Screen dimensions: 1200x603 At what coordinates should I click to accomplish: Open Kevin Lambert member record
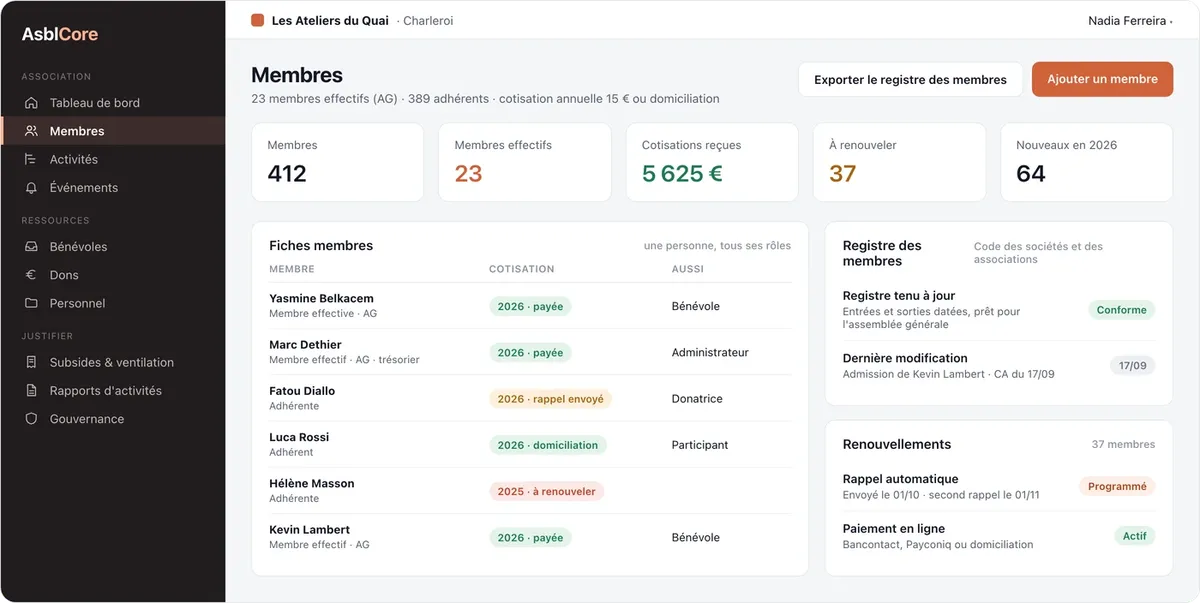[530, 537]
